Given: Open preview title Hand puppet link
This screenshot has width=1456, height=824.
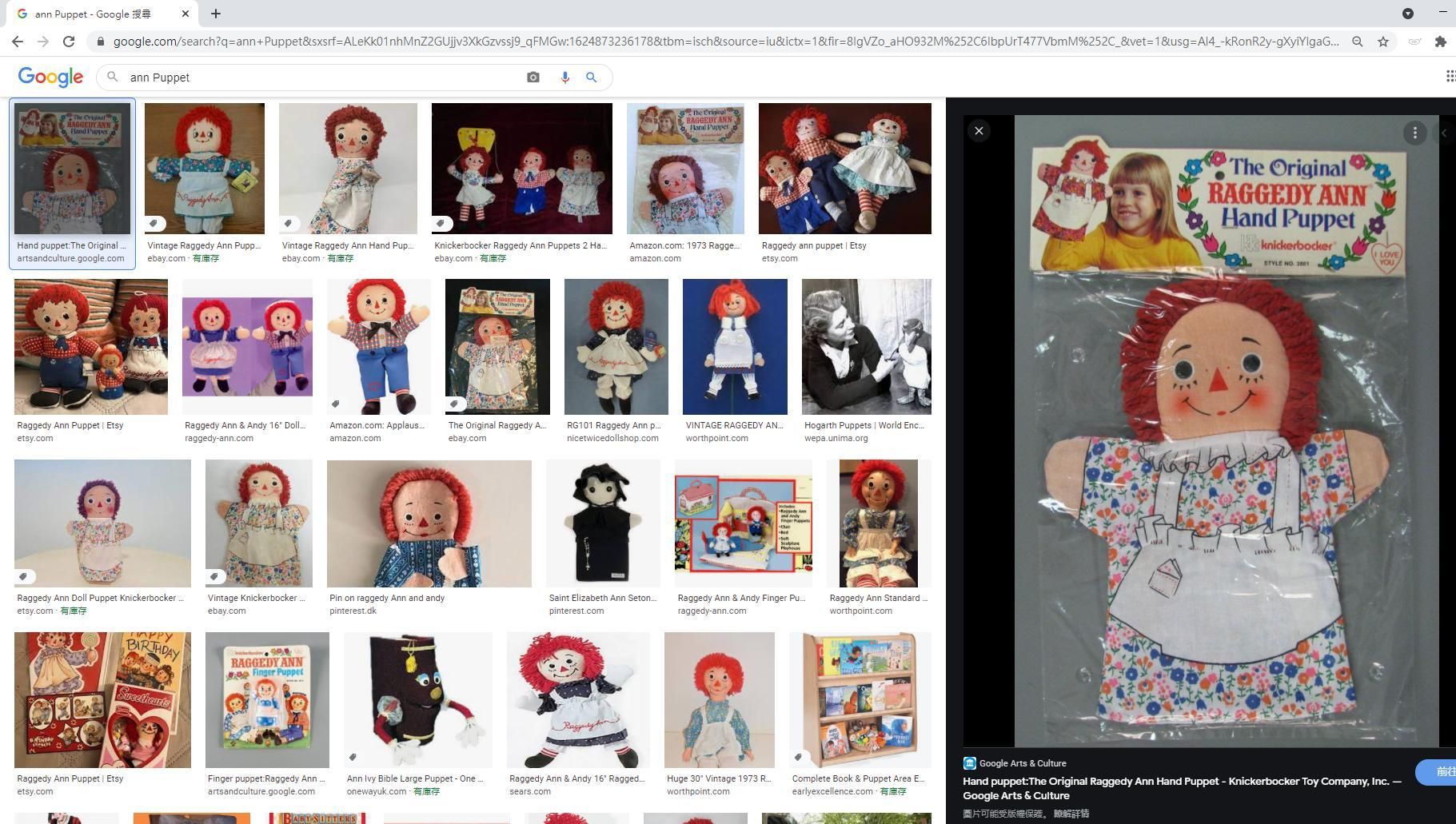Looking at the screenshot, I should pos(1182,788).
